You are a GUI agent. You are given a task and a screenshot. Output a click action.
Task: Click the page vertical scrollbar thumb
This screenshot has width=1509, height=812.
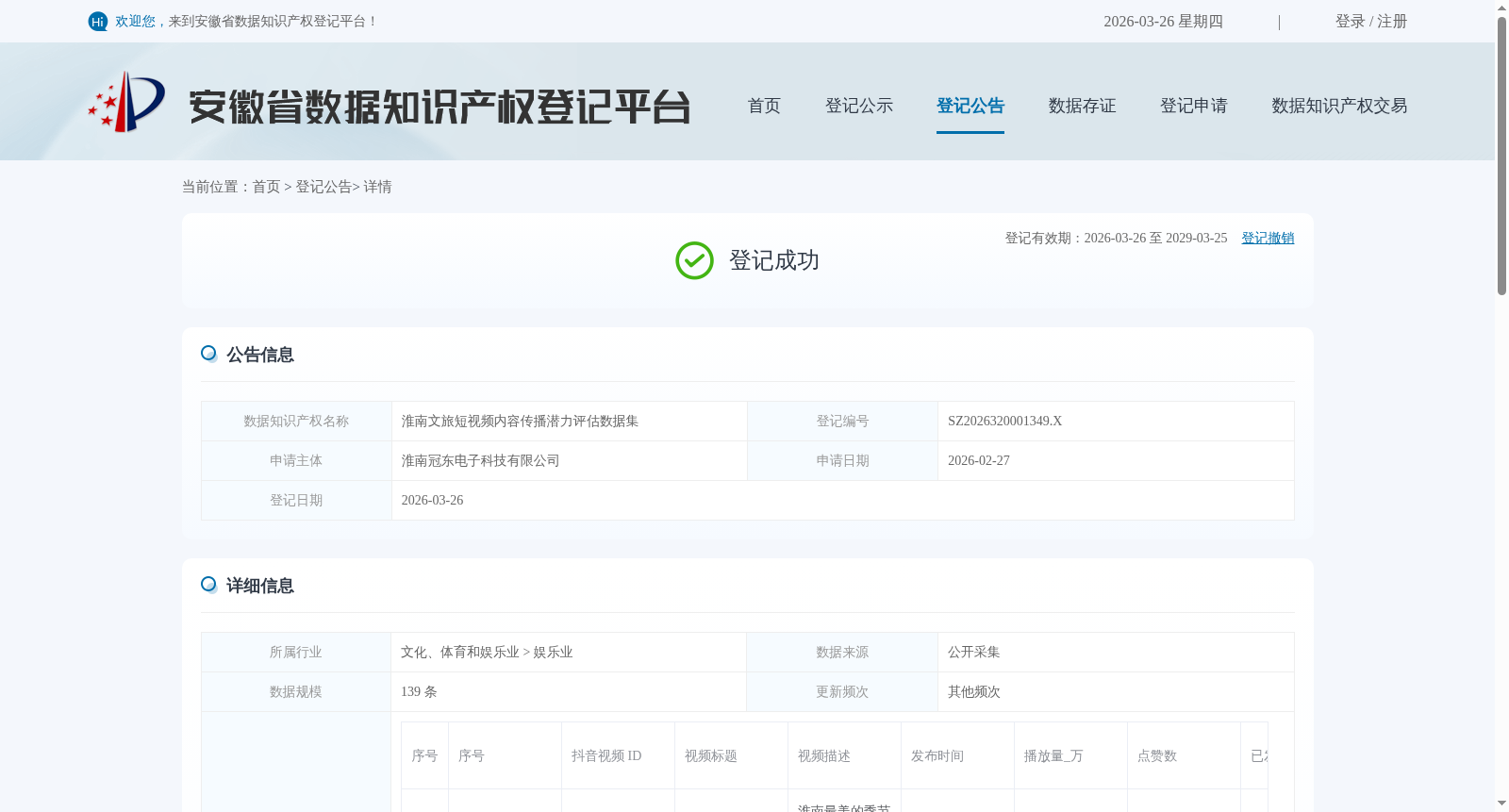coord(1501,156)
